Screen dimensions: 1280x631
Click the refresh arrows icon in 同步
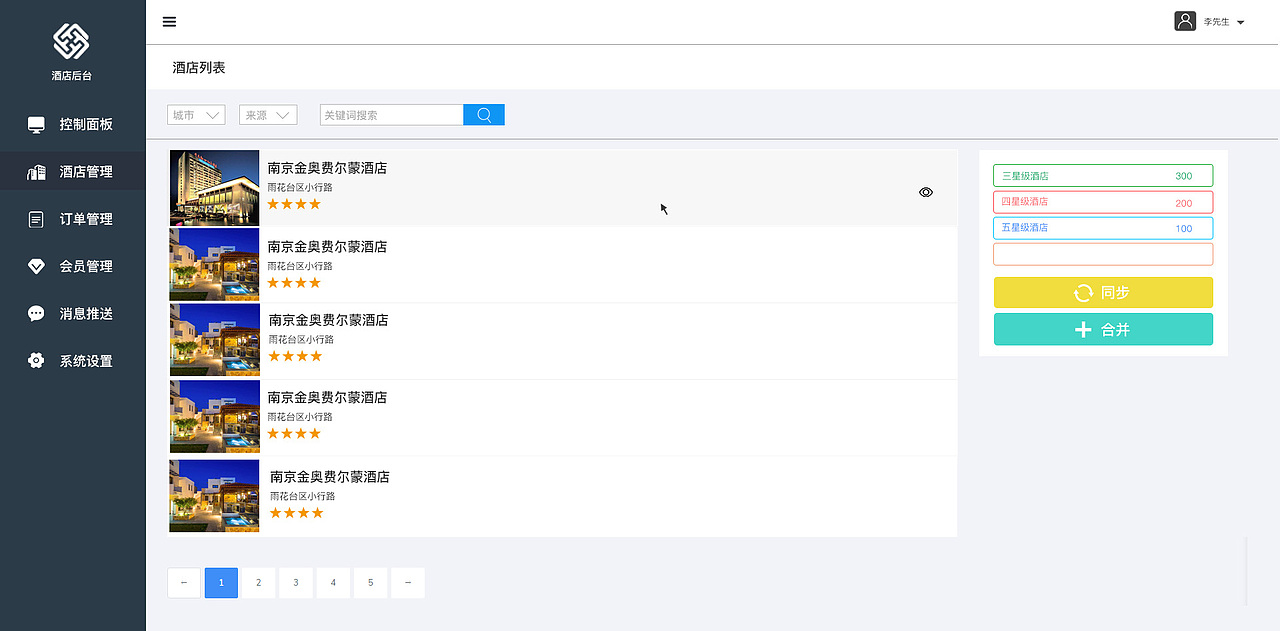[x=1083, y=293]
